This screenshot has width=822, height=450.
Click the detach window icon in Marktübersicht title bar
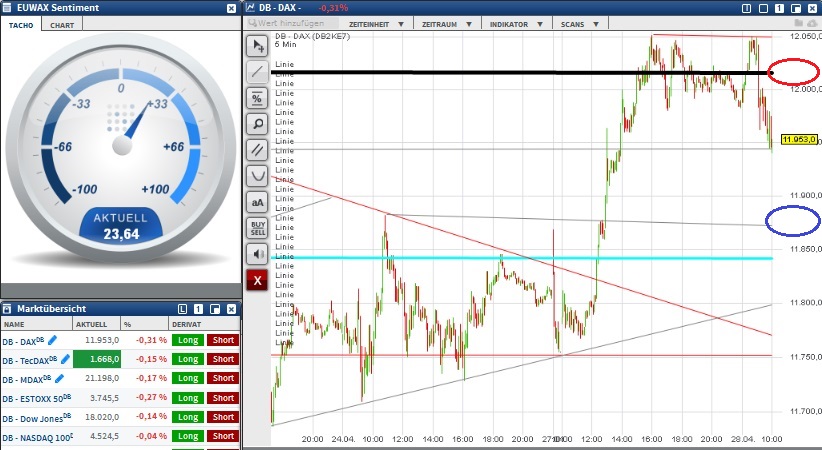pyautogui.click(x=215, y=309)
